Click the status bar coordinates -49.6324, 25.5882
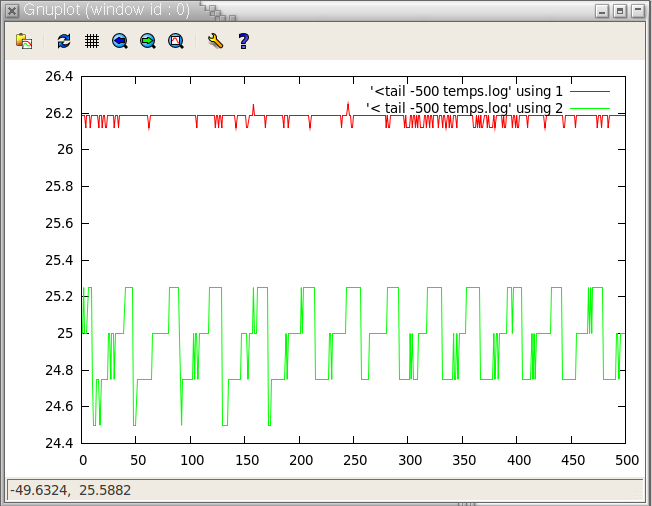Viewport: 652px width, 506px height. coord(70,490)
